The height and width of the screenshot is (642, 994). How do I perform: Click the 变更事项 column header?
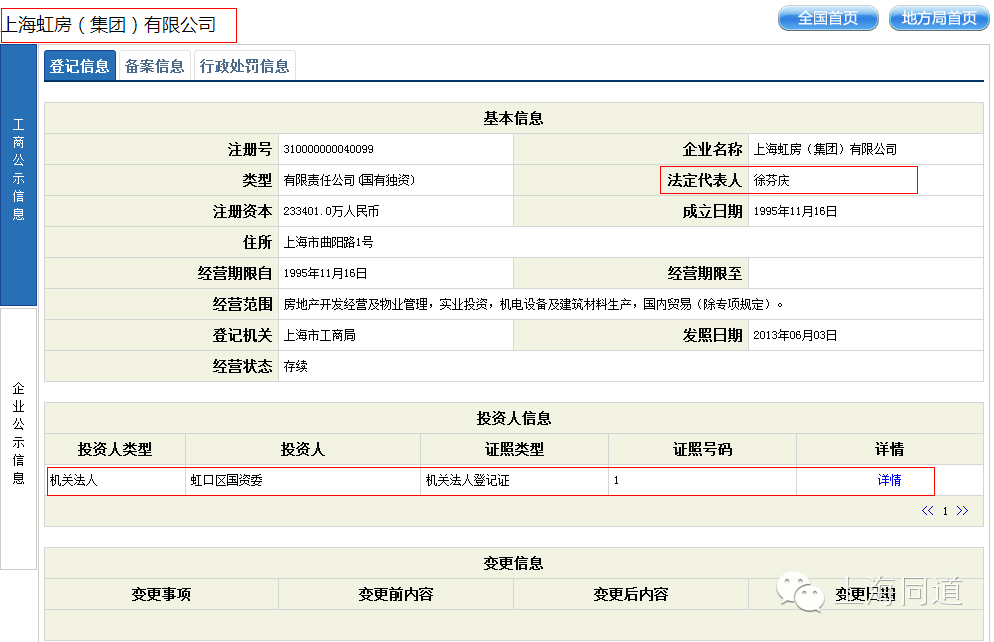point(161,594)
